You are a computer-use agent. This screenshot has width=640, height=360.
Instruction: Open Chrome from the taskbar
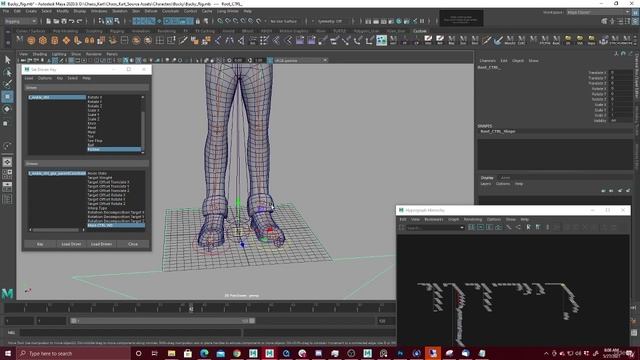(x=237, y=353)
